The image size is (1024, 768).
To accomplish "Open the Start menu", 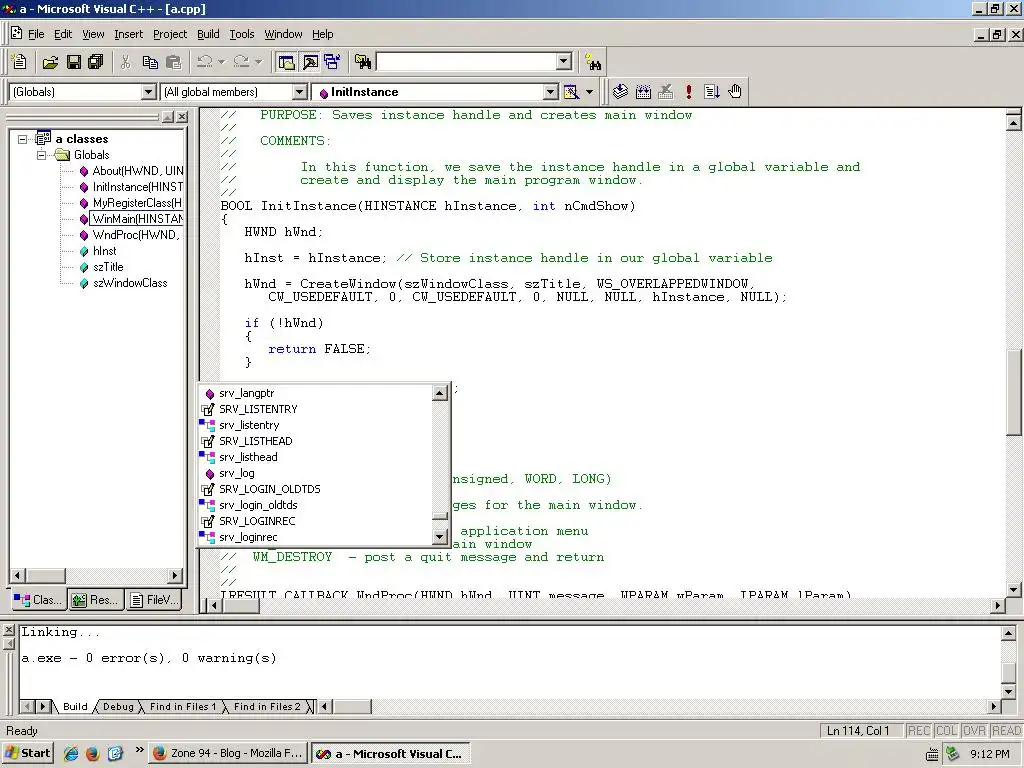I will 27,754.
